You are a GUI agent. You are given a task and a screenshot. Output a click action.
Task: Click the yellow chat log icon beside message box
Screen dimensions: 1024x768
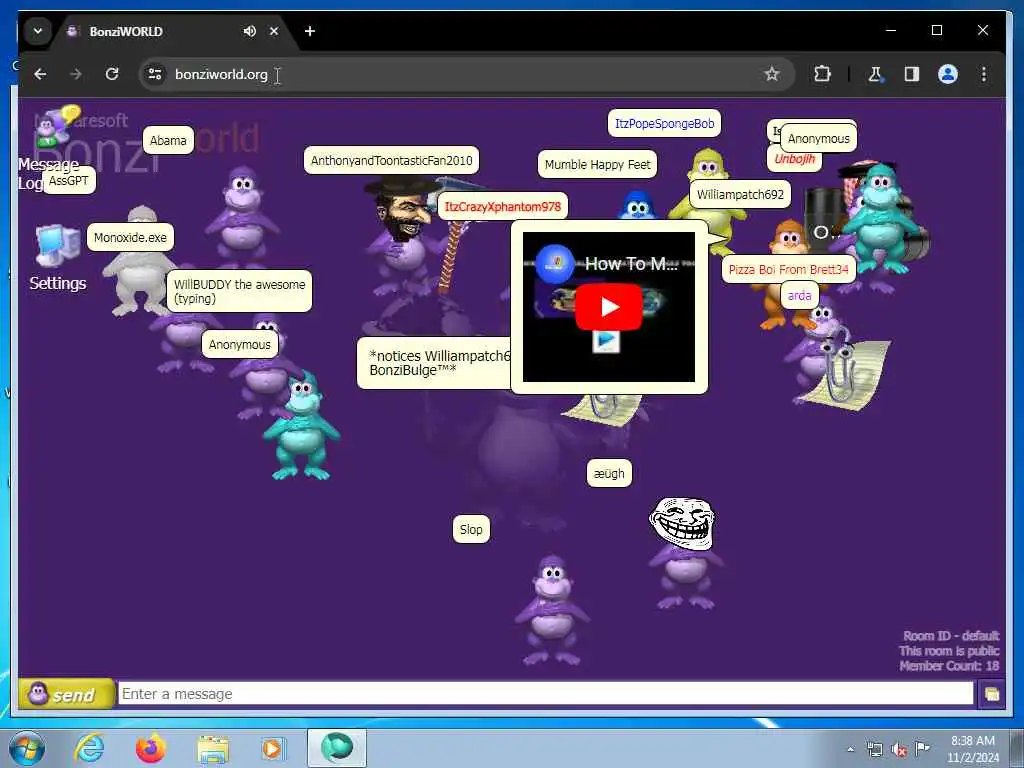[x=991, y=694]
